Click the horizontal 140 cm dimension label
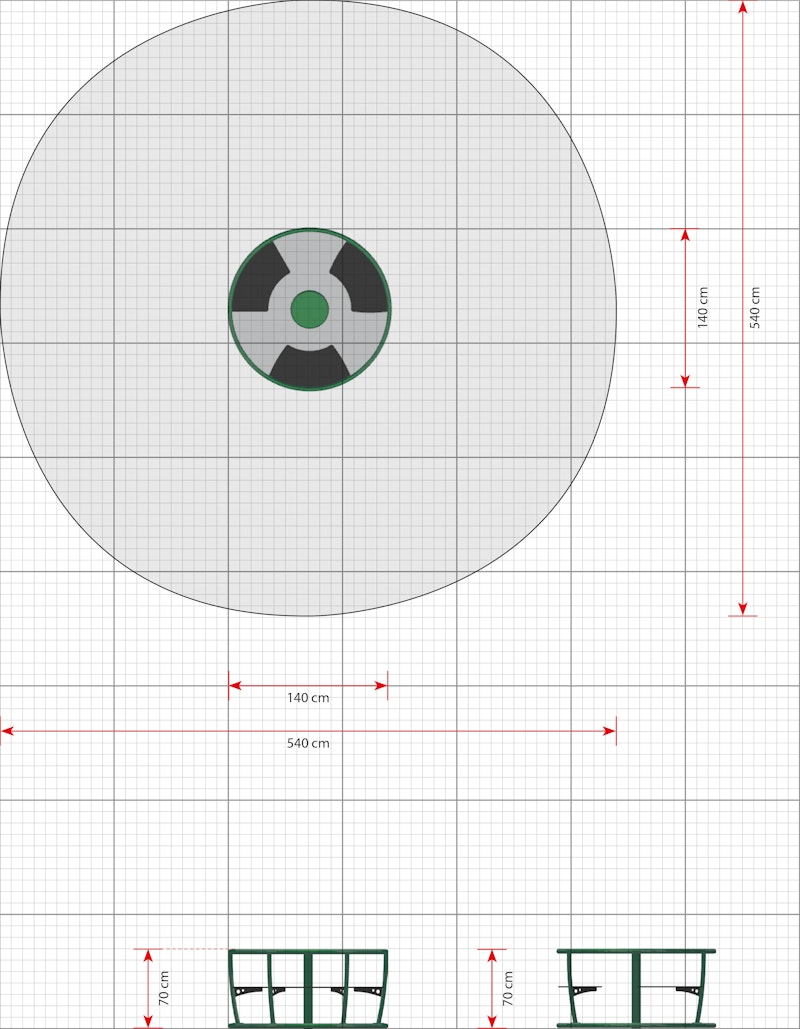Image resolution: width=800 pixels, height=1029 pixels. tap(307, 698)
